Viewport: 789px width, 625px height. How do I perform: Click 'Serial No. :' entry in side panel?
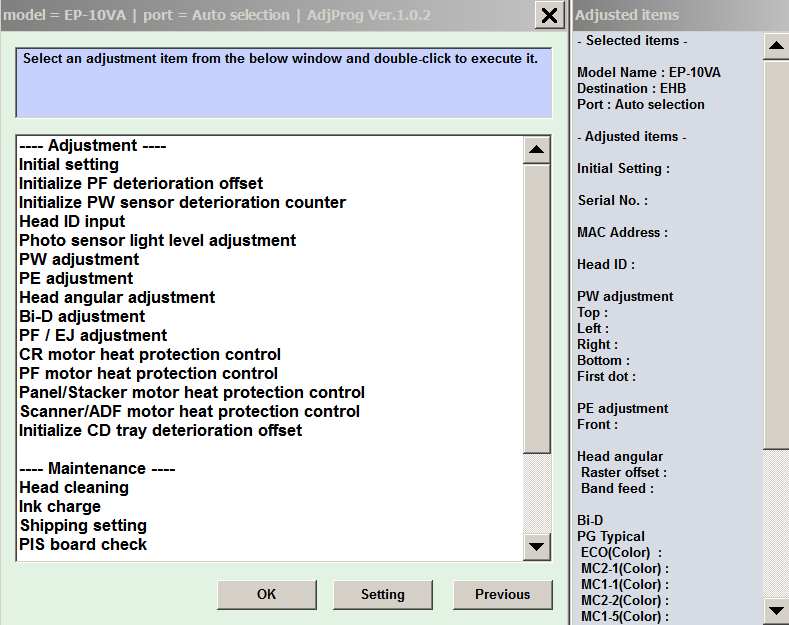pos(612,201)
